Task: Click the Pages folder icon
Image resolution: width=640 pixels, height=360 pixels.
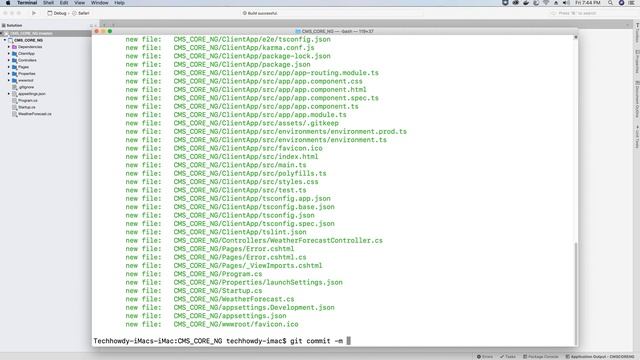Action: pyautogui.click(x=14, y=67)
